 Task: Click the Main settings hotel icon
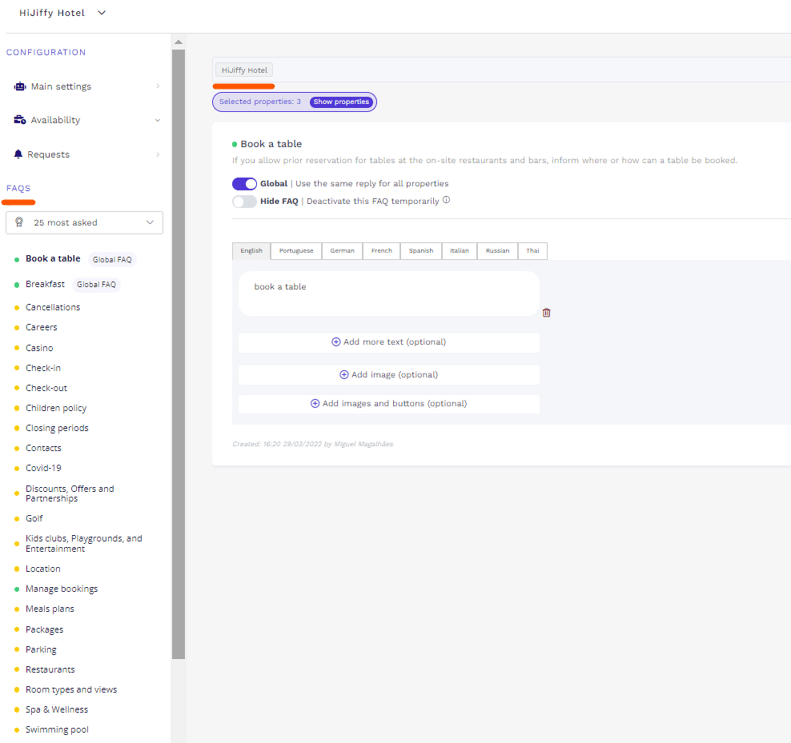pos(20,87)
